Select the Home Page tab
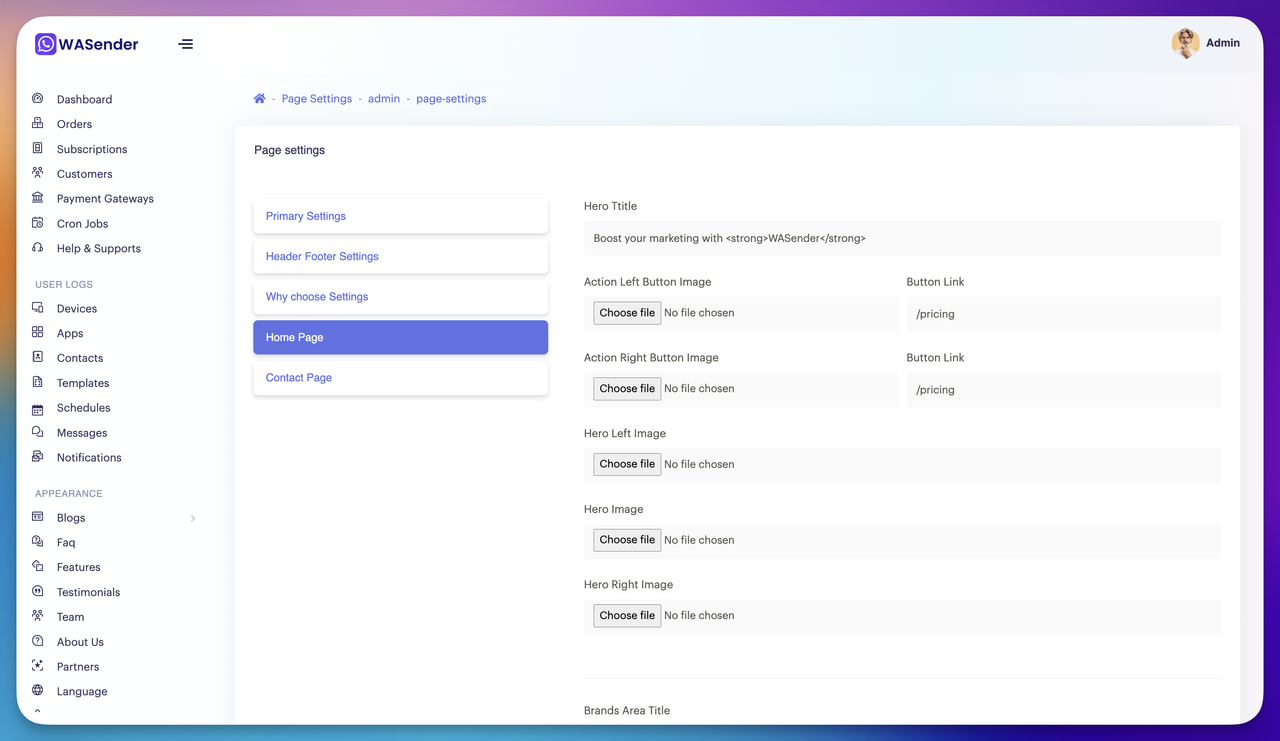Image resolution: width=1280 pixels, height=741 pixels. (401, 337)
